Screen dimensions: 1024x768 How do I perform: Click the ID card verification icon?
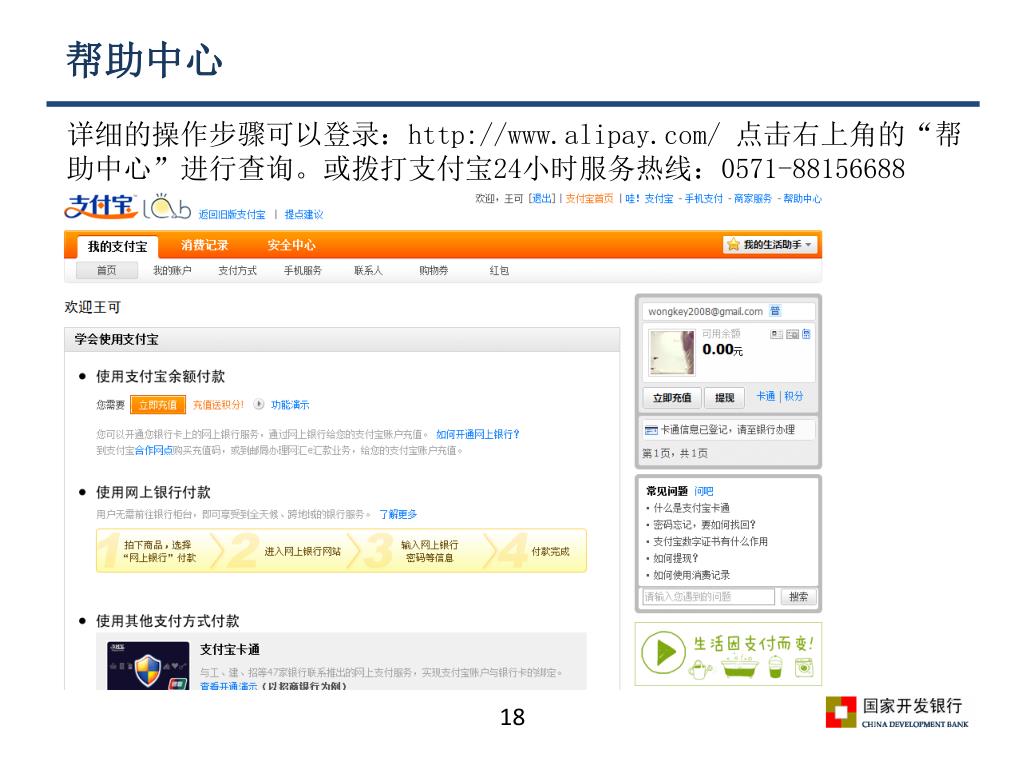pos(776,334)
